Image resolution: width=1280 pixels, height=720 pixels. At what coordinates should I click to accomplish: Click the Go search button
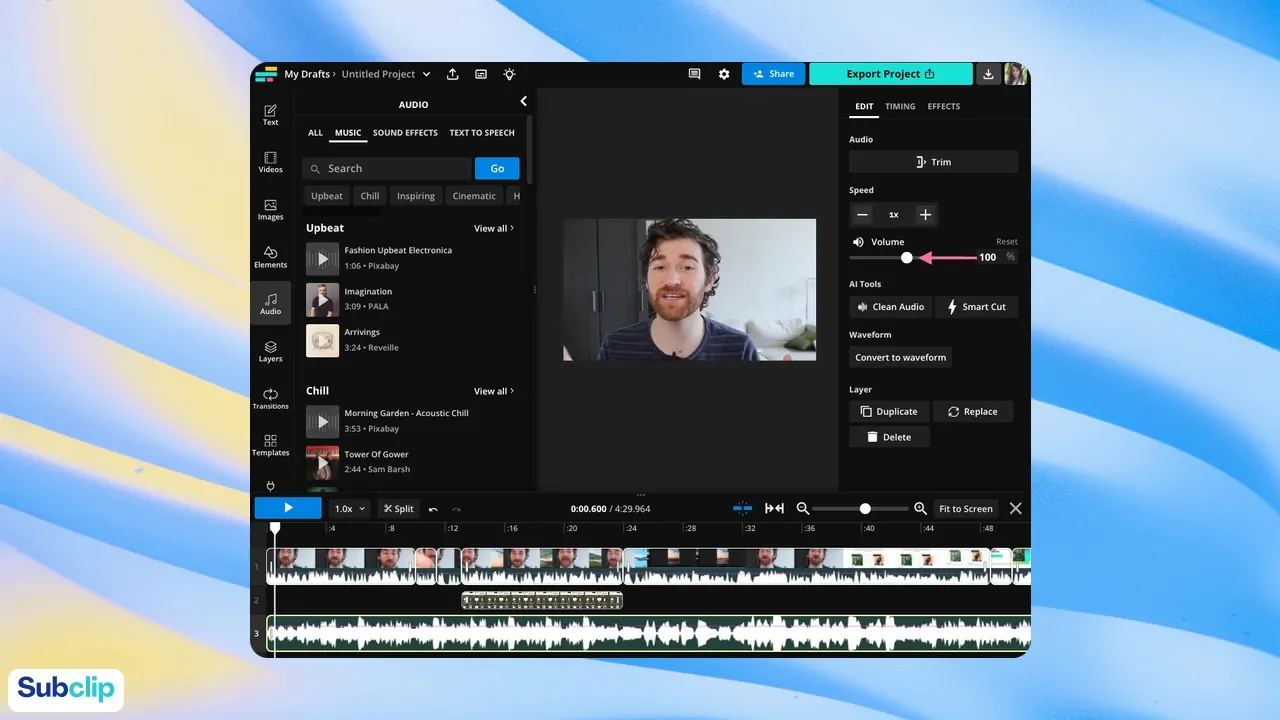[497, 168]
